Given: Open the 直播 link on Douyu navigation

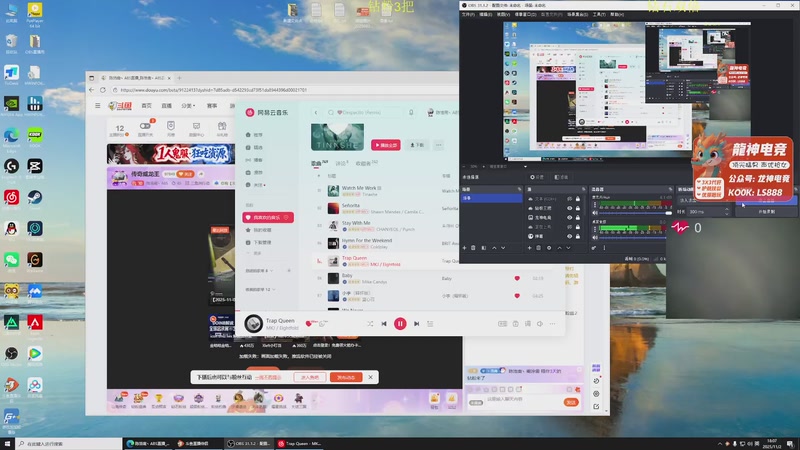Looking at the screenshot, I should tap(167, 106).
